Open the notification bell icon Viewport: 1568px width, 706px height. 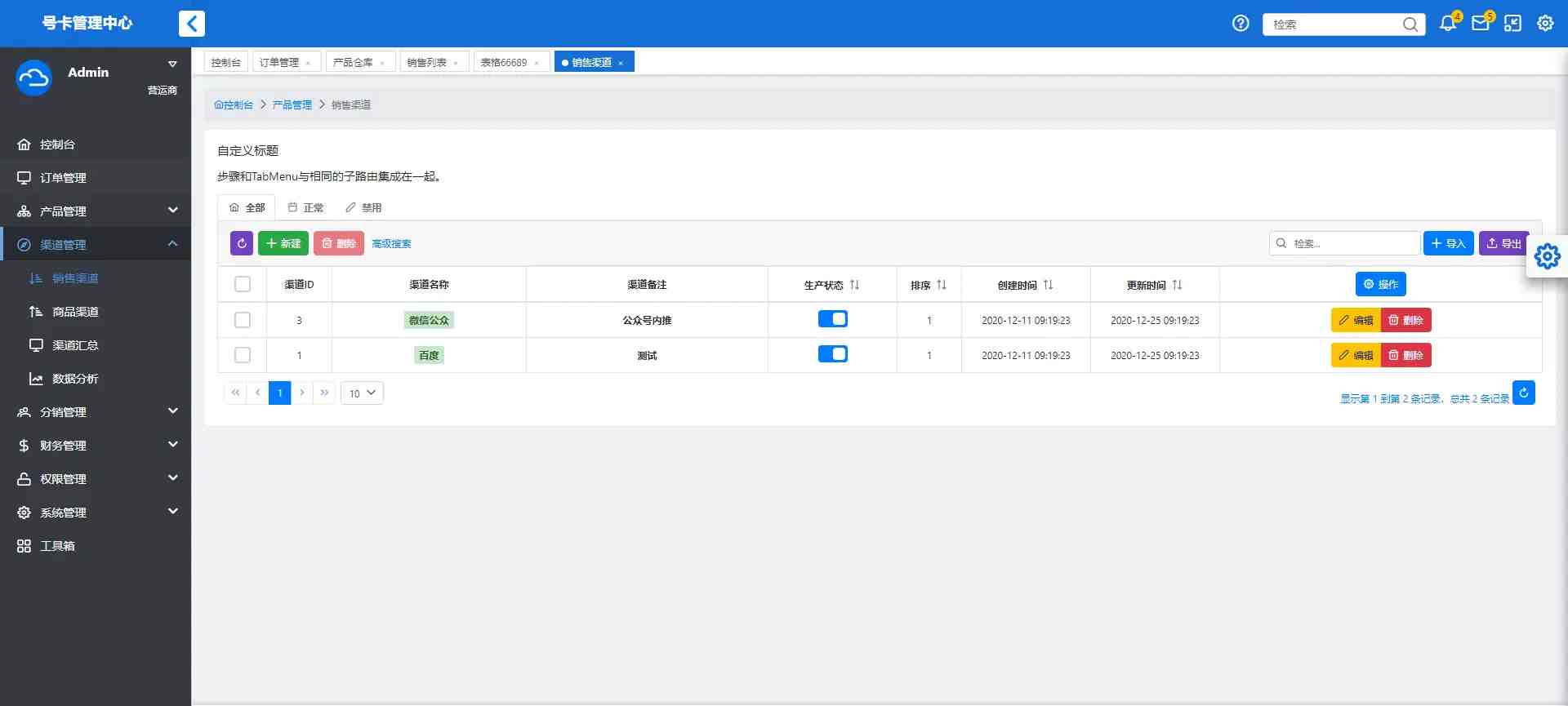pos(1448,24)
